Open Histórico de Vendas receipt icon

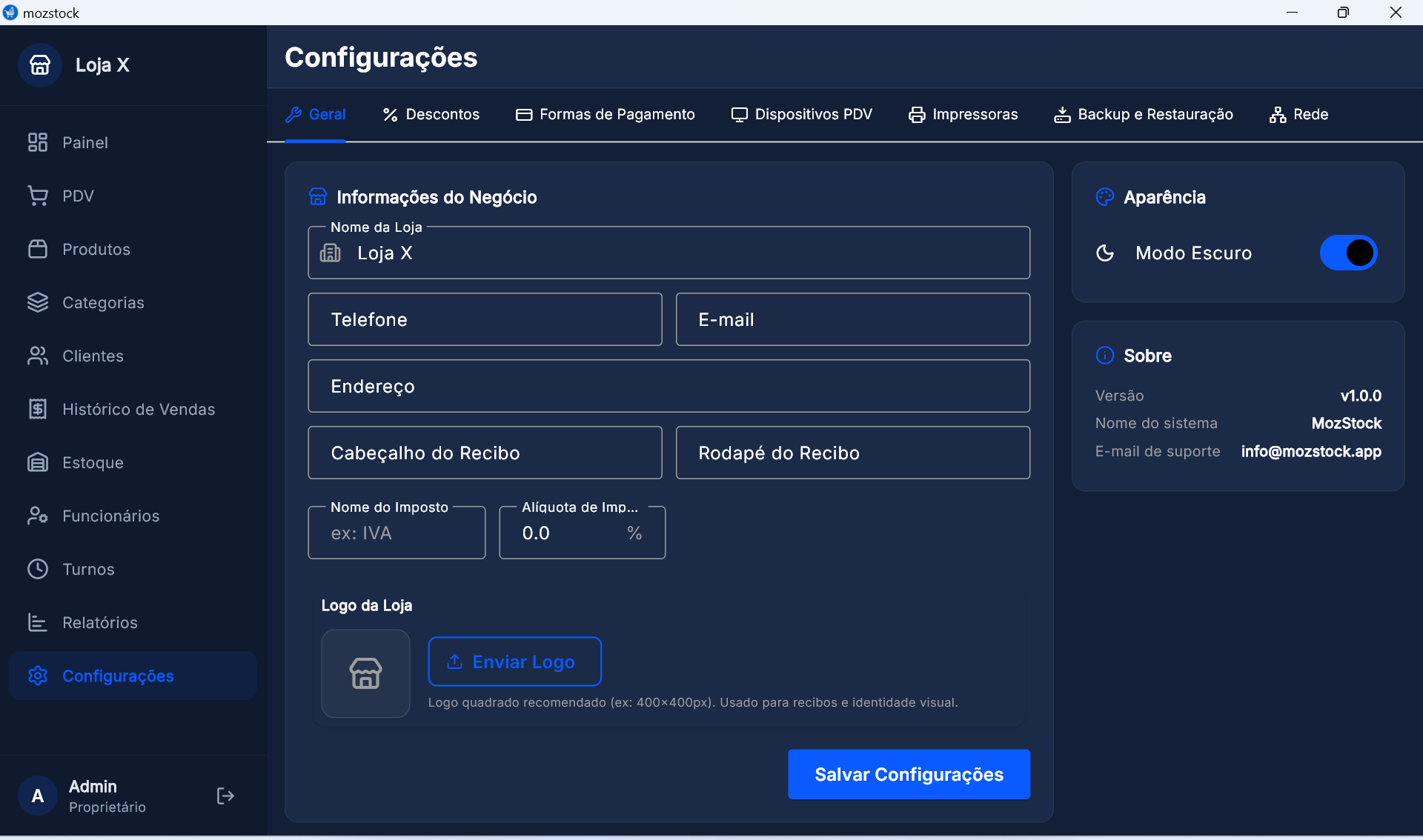coord(38,409)
